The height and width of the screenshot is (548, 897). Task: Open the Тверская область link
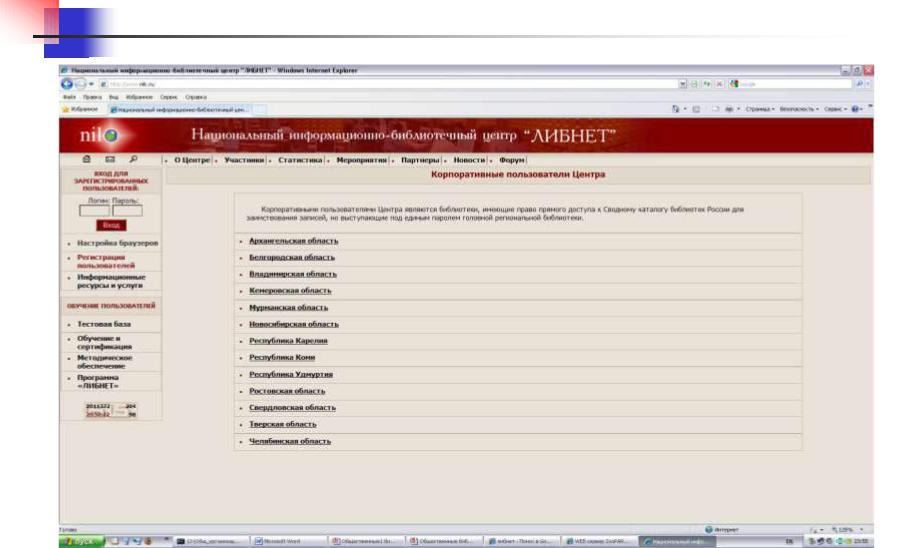[283, 424]
